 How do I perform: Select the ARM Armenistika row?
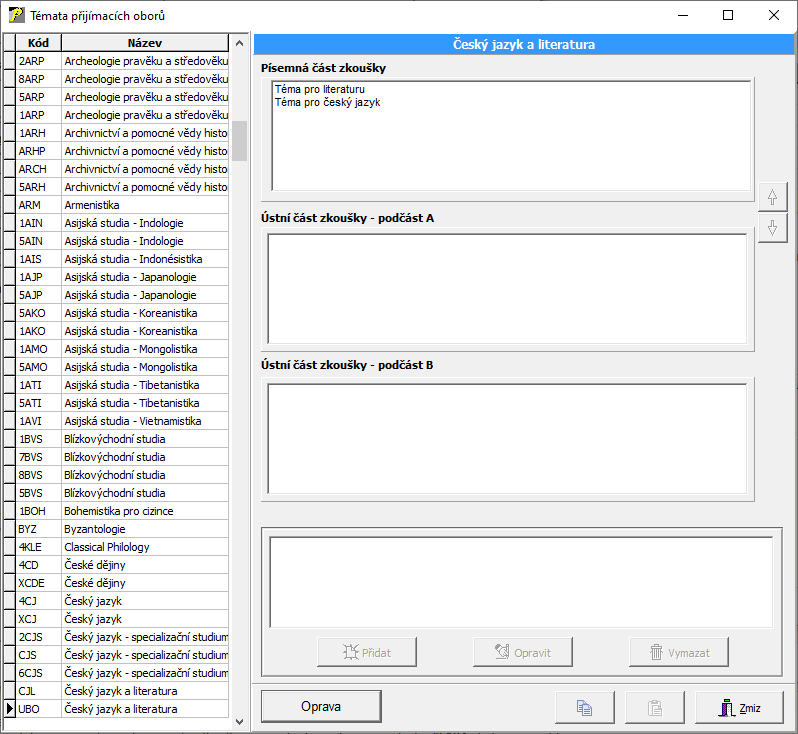(122, 205)
